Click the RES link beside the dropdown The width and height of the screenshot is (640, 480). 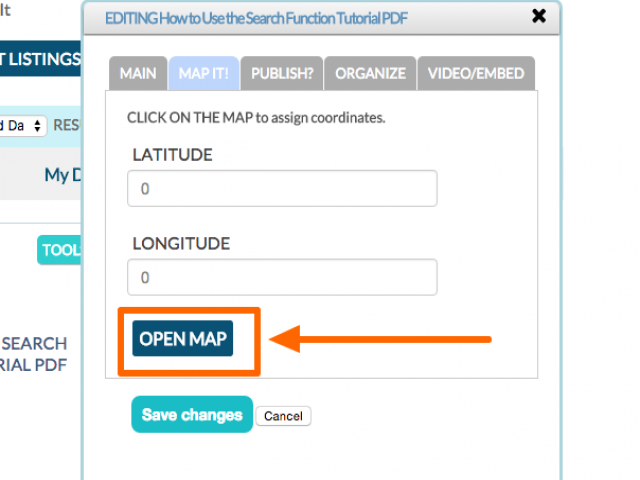[x=67, y=125]
